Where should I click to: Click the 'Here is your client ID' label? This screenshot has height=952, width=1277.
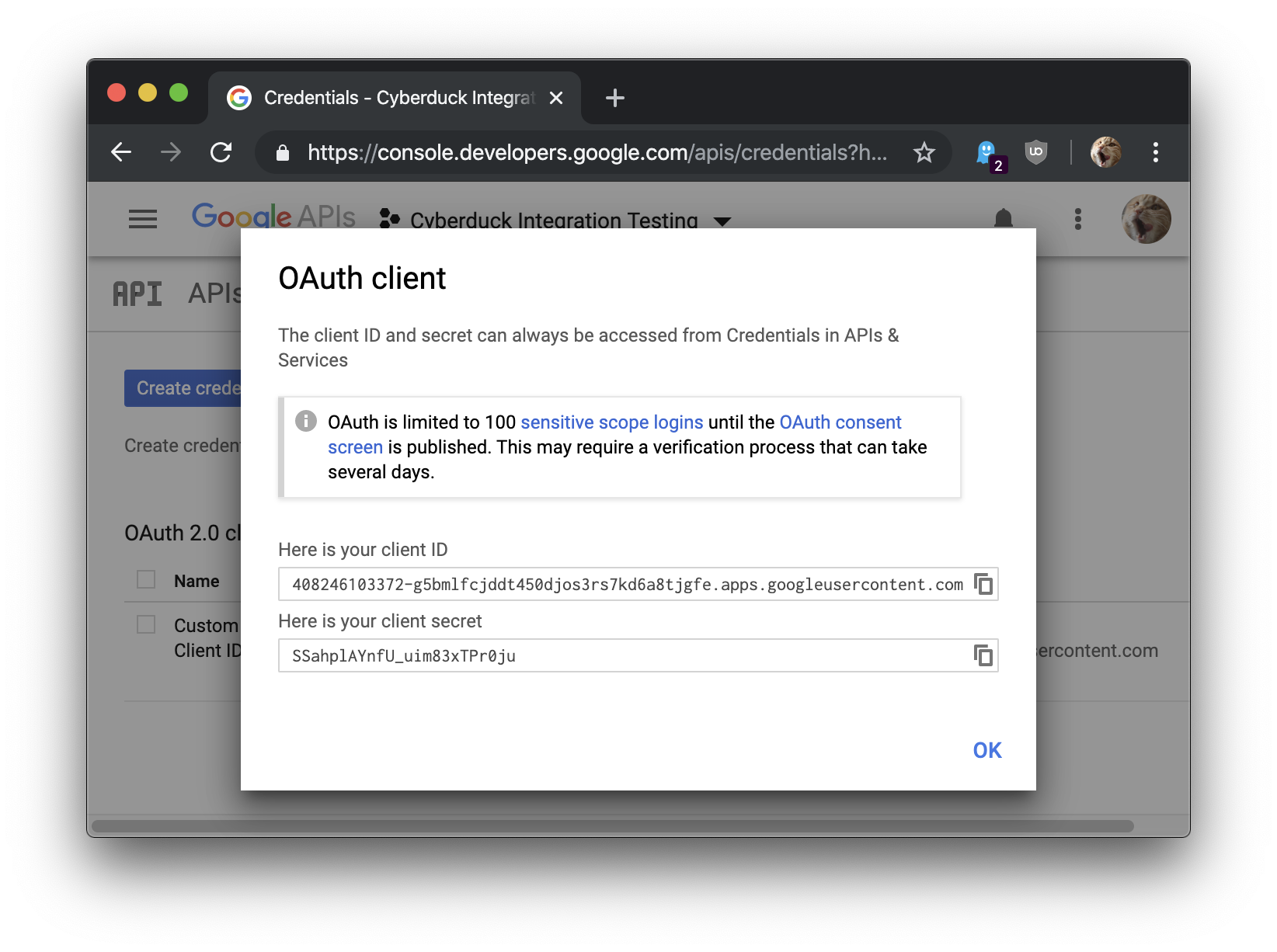tap(363, 550)
